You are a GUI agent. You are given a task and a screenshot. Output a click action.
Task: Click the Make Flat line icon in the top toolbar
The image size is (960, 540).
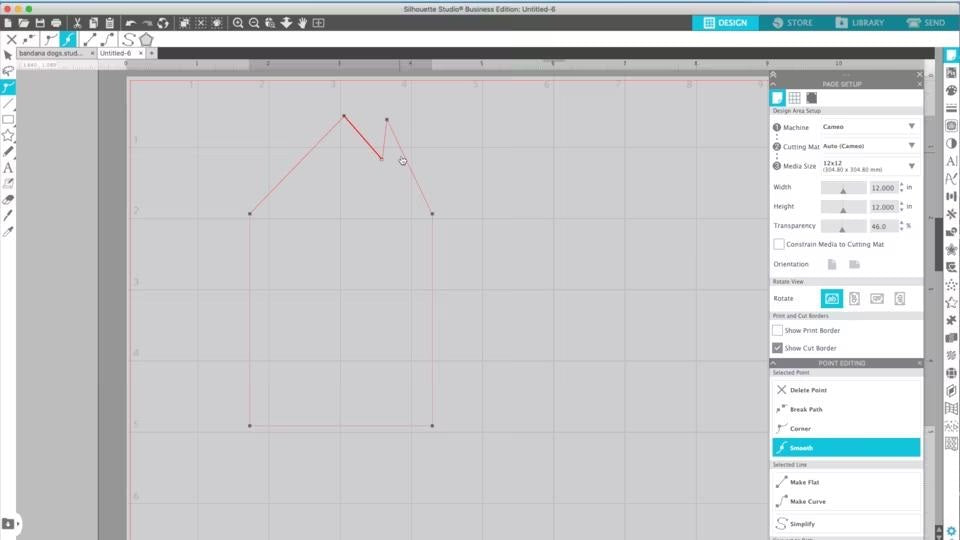[89, 39]
